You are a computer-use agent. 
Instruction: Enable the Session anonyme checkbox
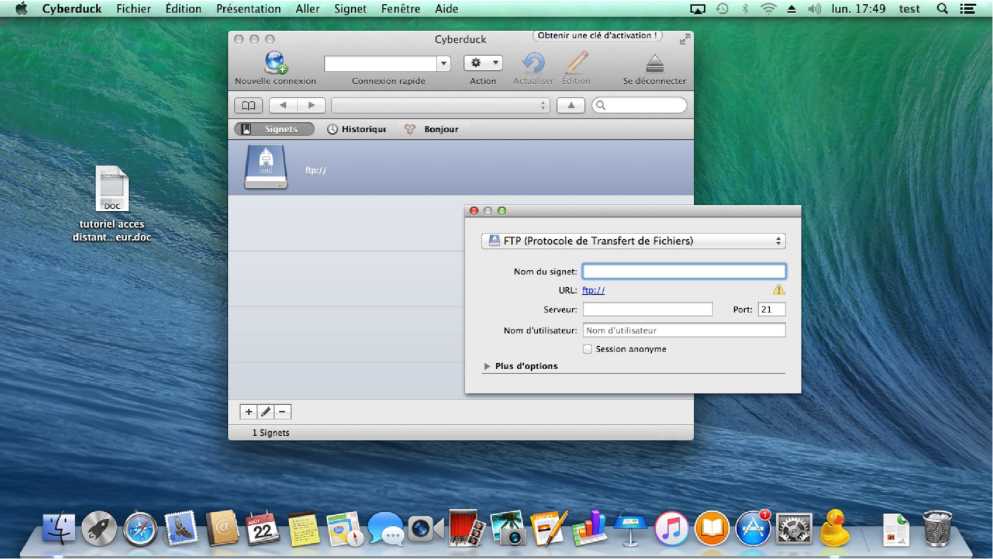click(x=588, y=349)
